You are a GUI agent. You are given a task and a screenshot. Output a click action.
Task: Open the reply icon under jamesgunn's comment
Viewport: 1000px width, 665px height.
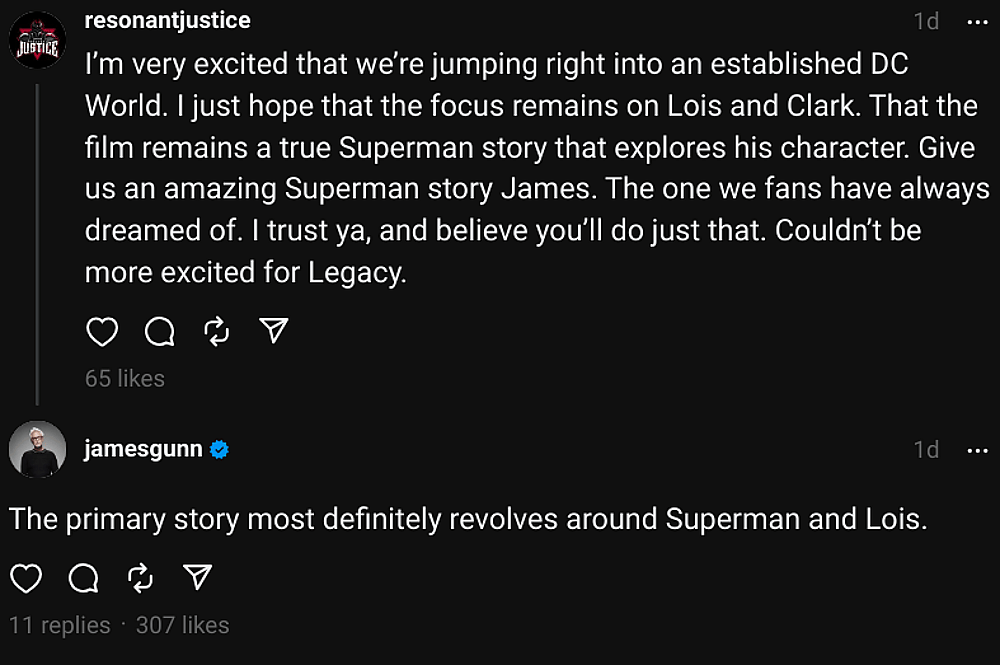coord(84,578)
